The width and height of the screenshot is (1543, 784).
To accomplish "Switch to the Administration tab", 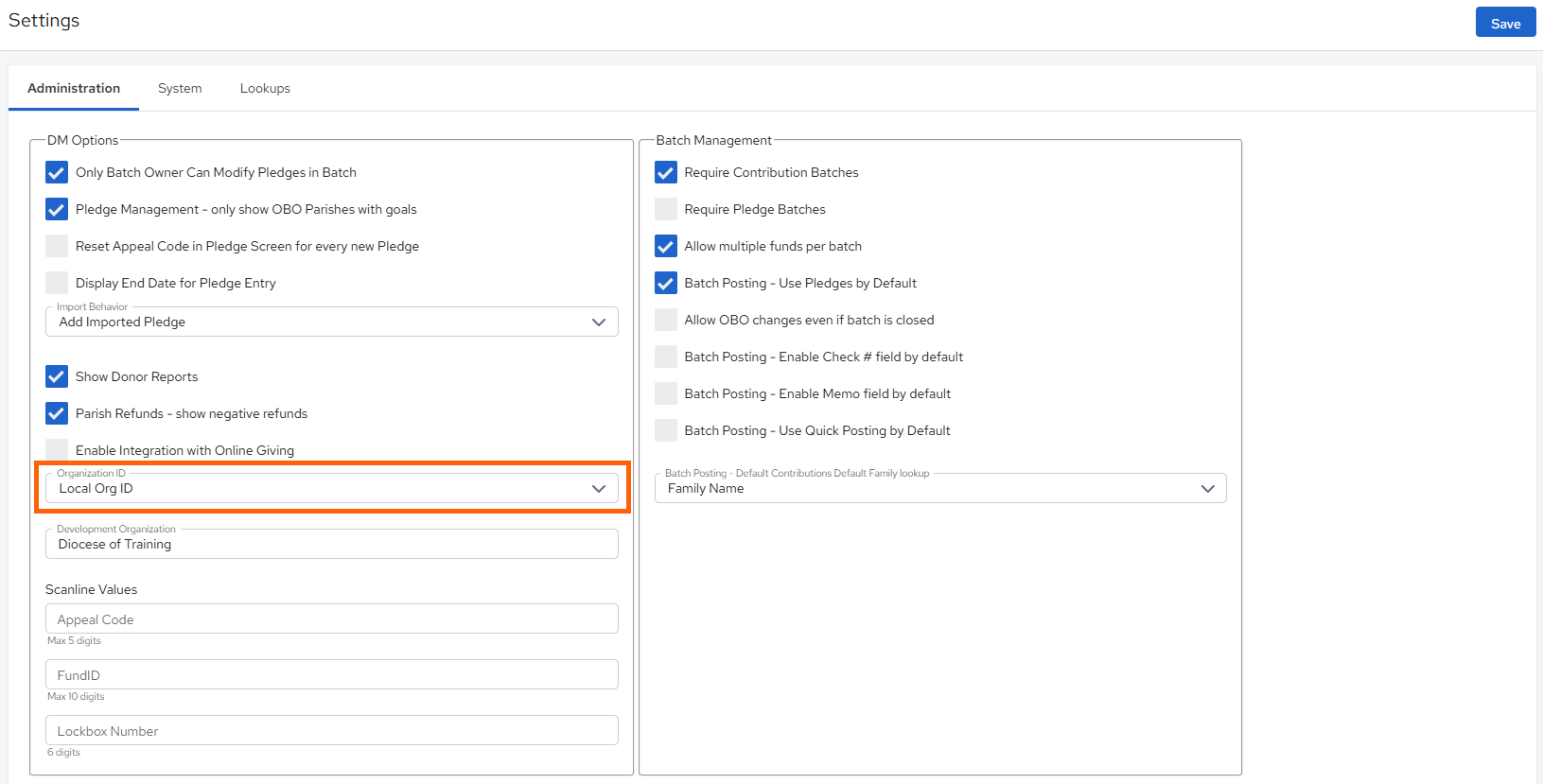I will tap(74, 88).
